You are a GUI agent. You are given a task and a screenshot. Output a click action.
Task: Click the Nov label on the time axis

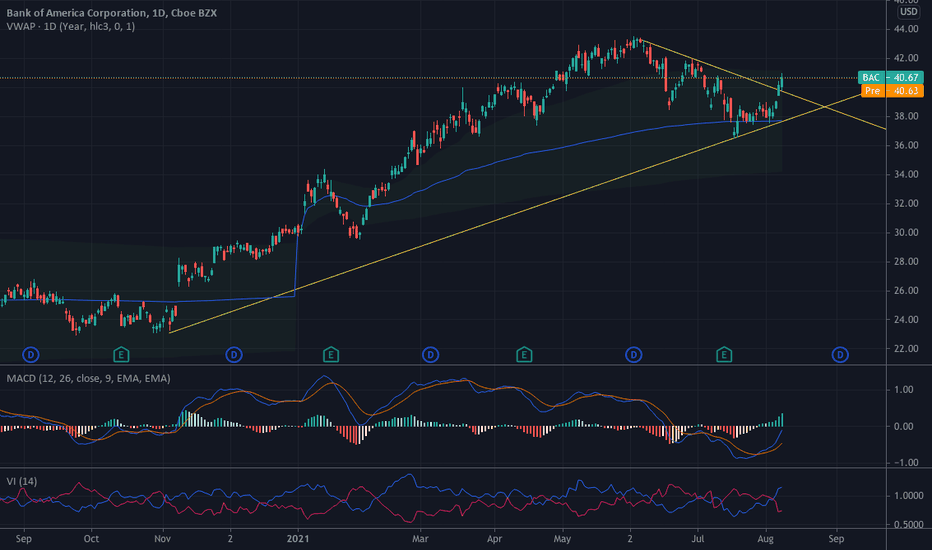162,539
